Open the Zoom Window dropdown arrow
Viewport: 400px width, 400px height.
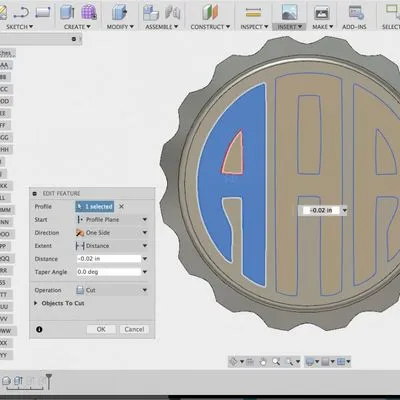(x=298, y=362)
